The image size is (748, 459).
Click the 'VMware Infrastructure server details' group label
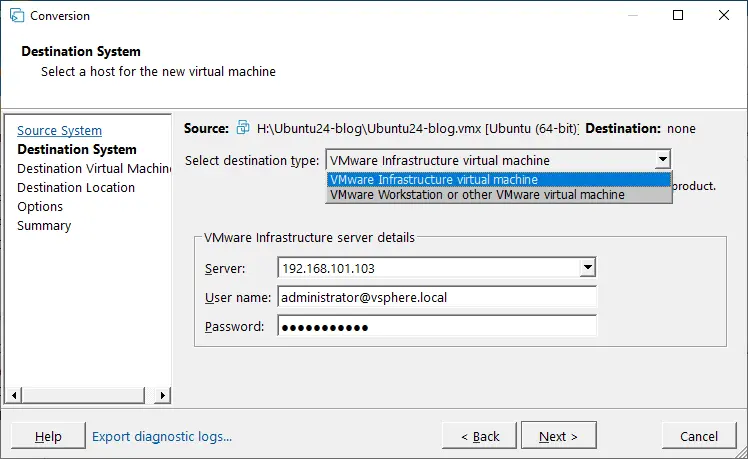(x=309, y=237)
